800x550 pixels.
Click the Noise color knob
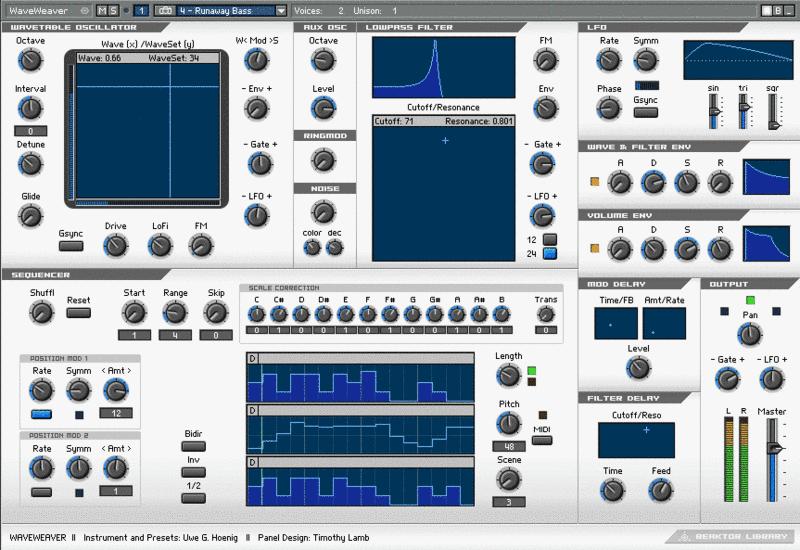[312, 248]
